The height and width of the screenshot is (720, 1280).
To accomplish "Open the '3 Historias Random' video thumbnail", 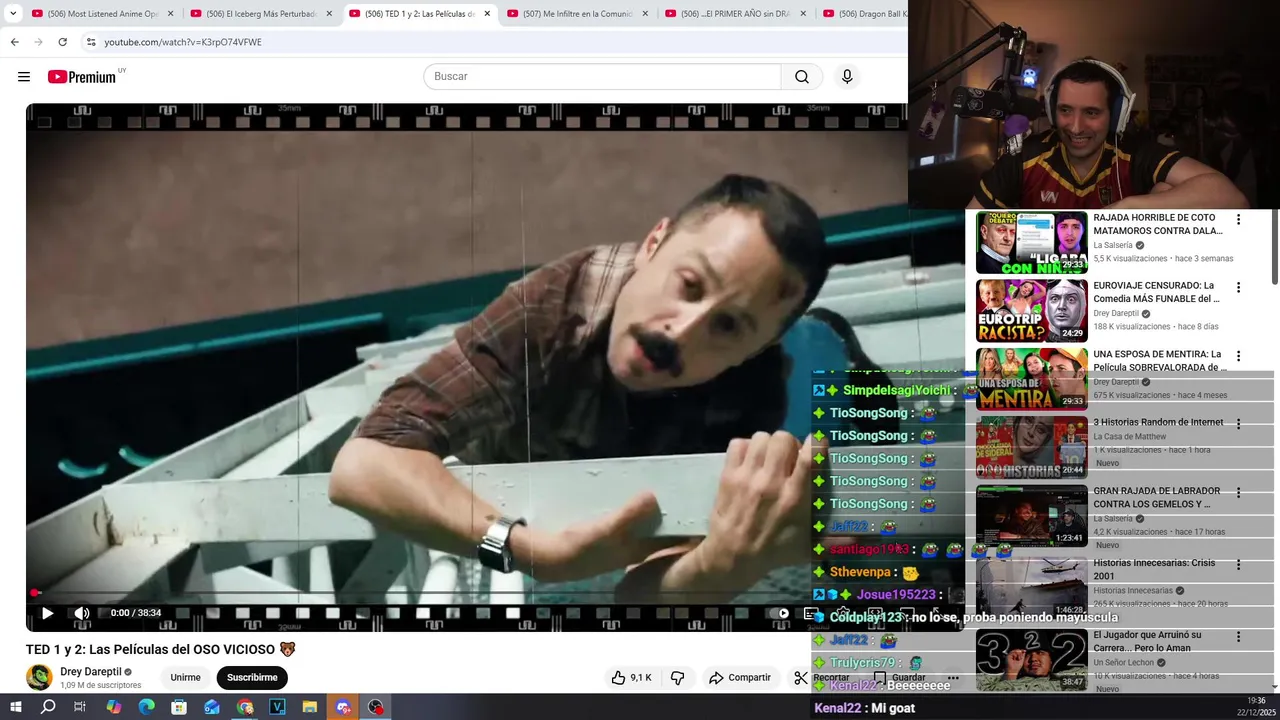I will coord(1031,447).
